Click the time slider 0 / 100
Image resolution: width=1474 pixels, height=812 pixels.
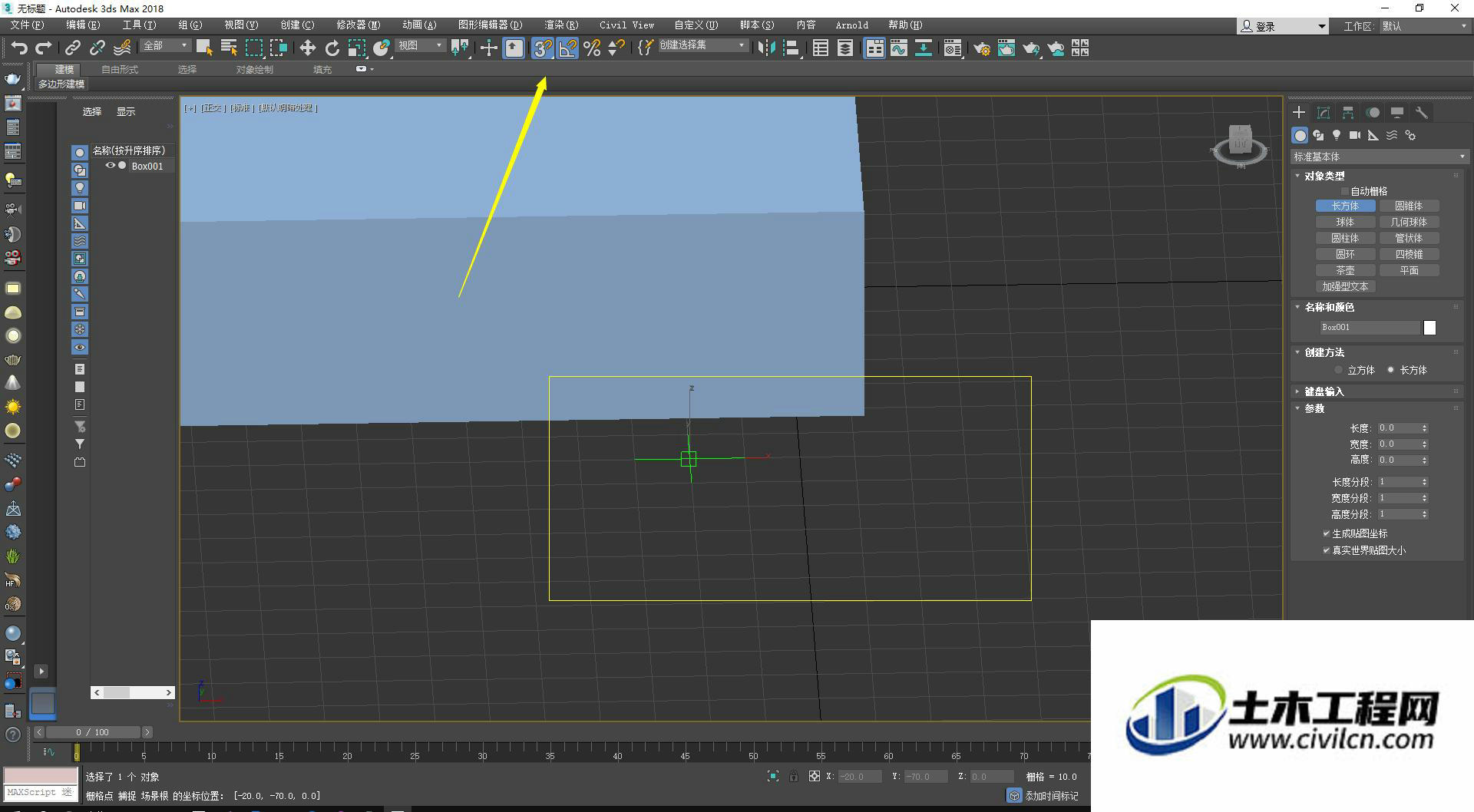pos(93,732)
